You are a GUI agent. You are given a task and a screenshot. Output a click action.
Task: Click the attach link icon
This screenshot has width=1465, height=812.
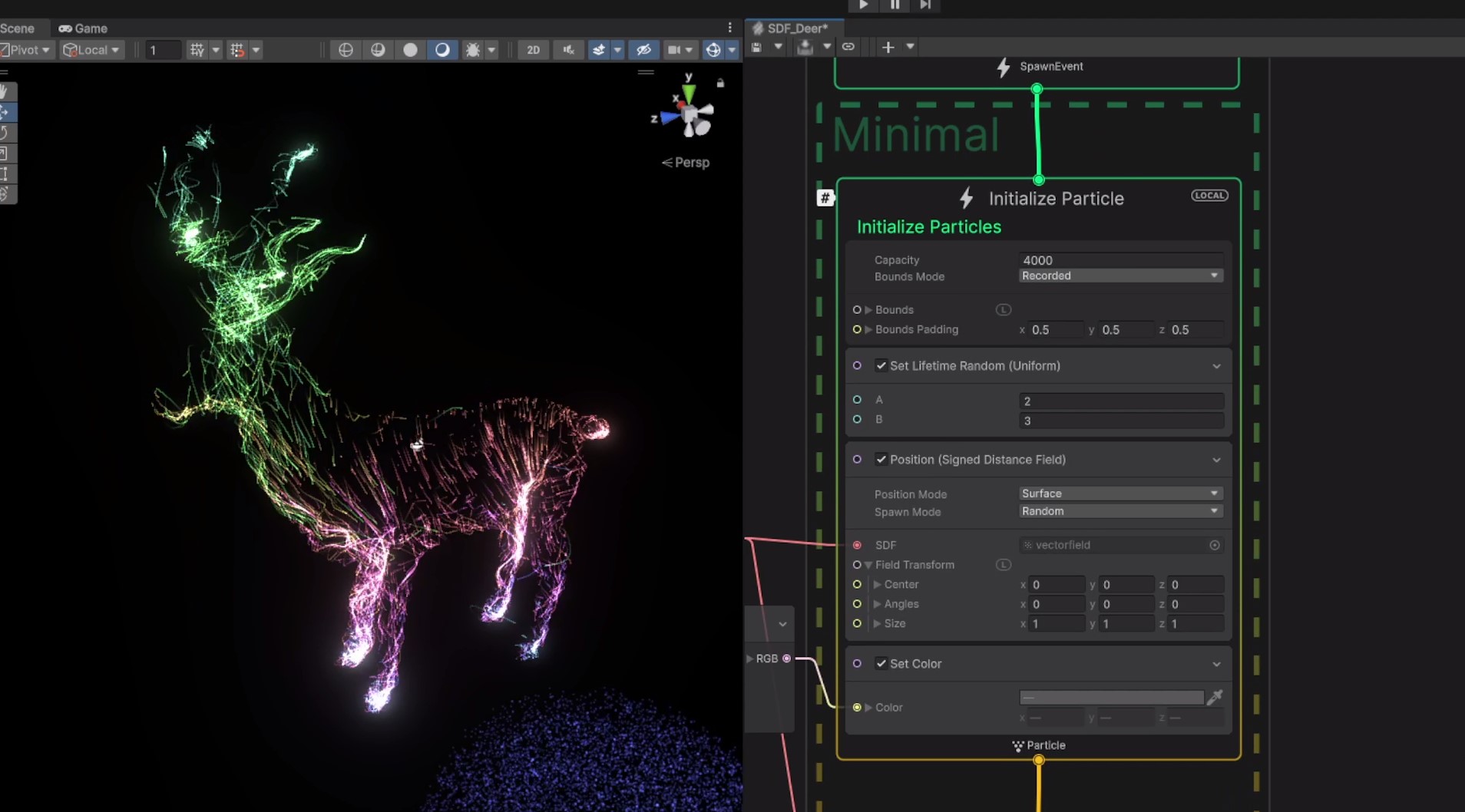click(848, 47)
